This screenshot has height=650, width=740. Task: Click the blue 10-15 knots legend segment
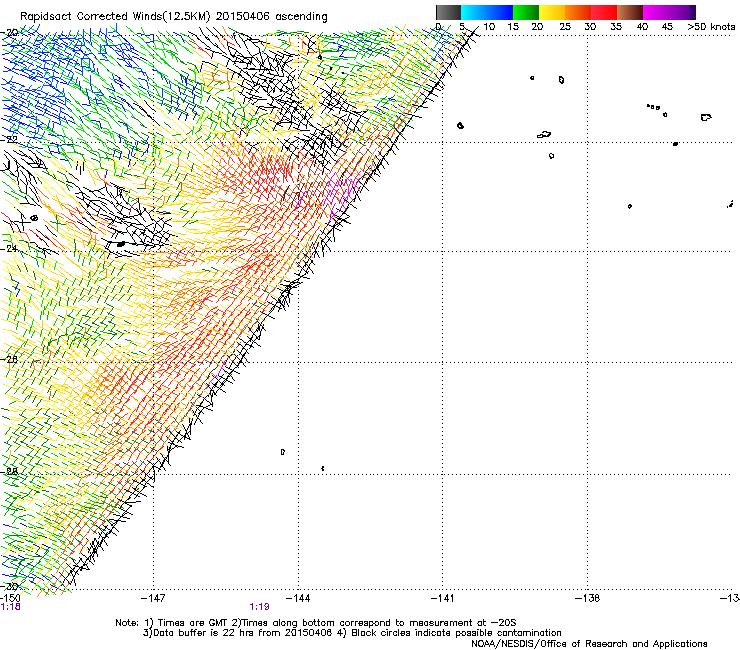coord(500,12)
